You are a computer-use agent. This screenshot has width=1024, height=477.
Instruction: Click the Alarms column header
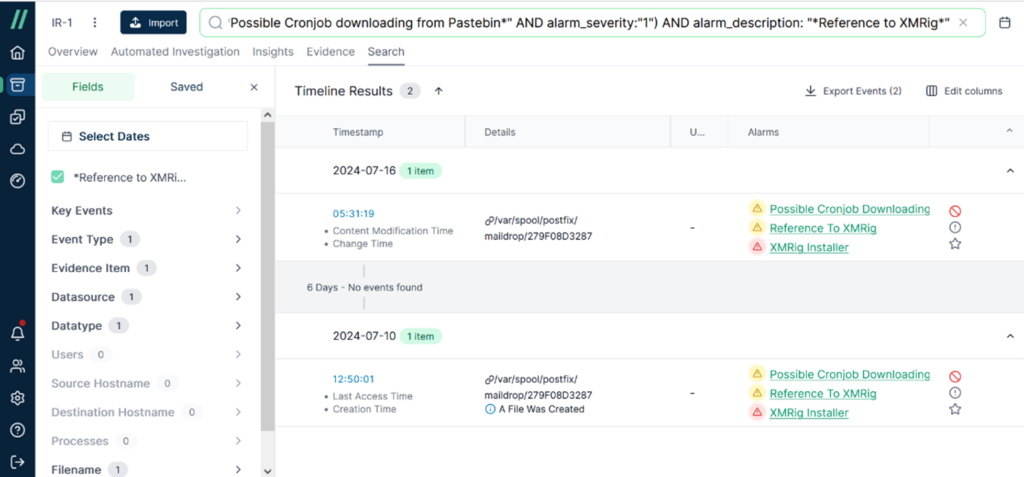[x=763, y=132]
